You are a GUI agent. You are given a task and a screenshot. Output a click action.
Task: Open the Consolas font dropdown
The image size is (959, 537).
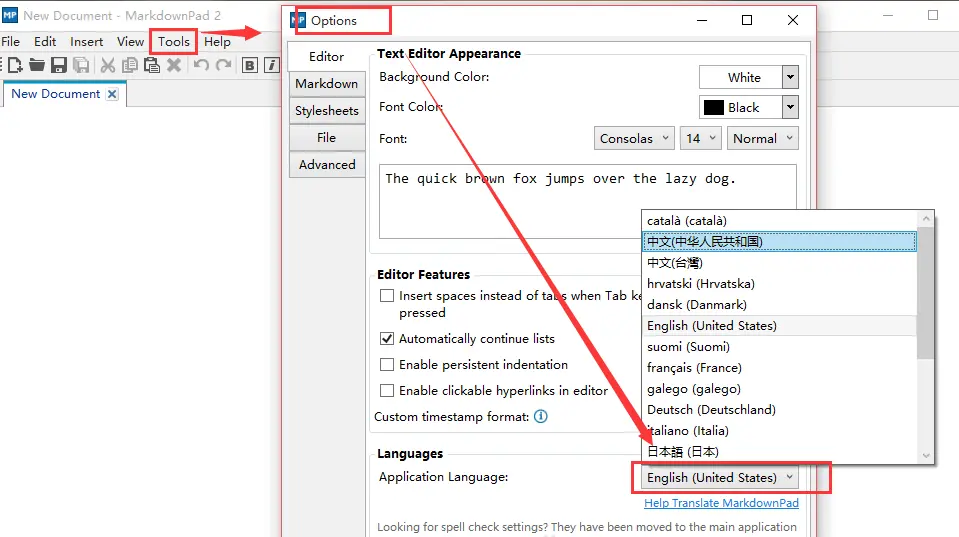coord(634,138)
